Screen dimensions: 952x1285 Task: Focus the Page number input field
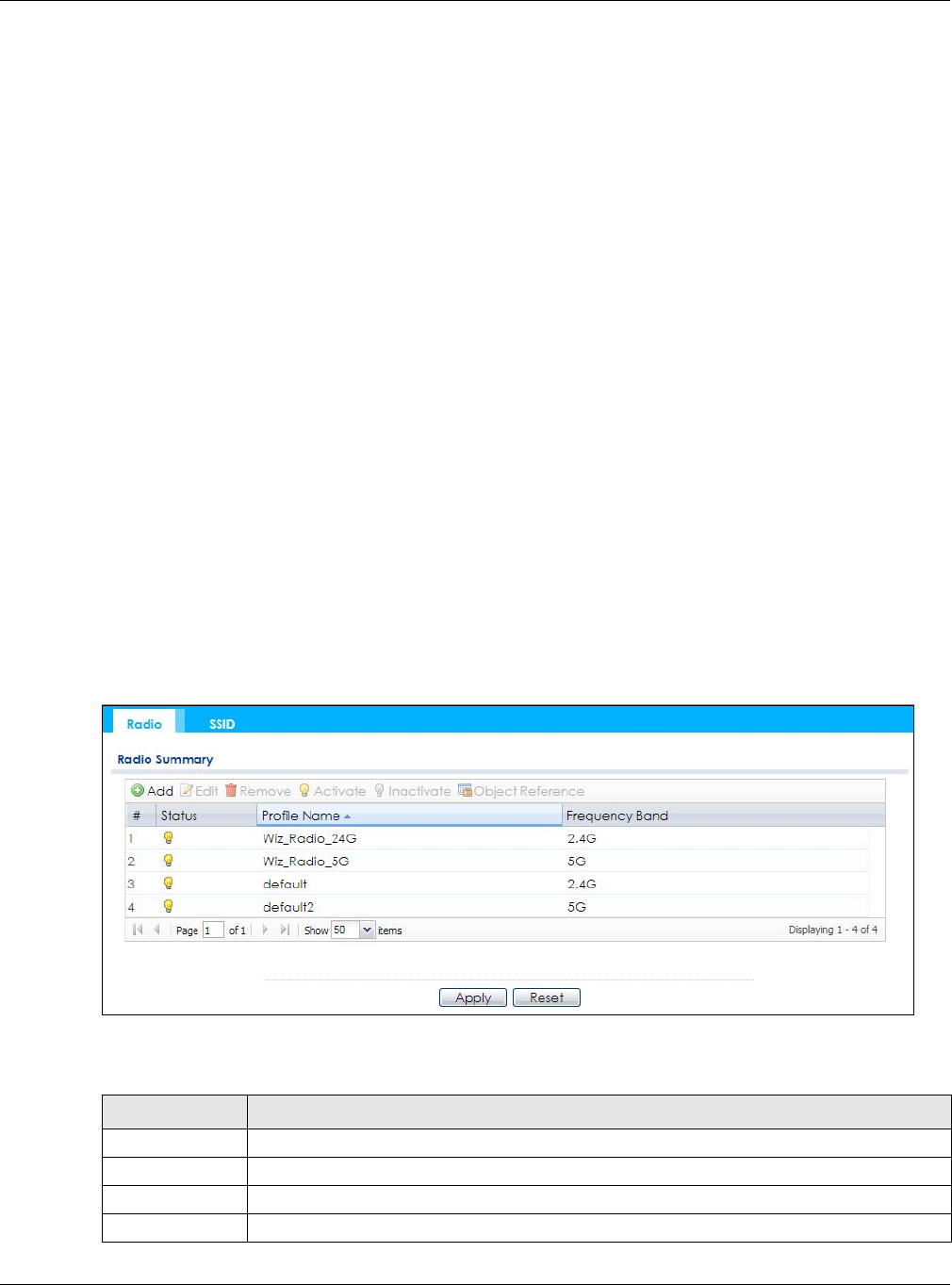213,930
